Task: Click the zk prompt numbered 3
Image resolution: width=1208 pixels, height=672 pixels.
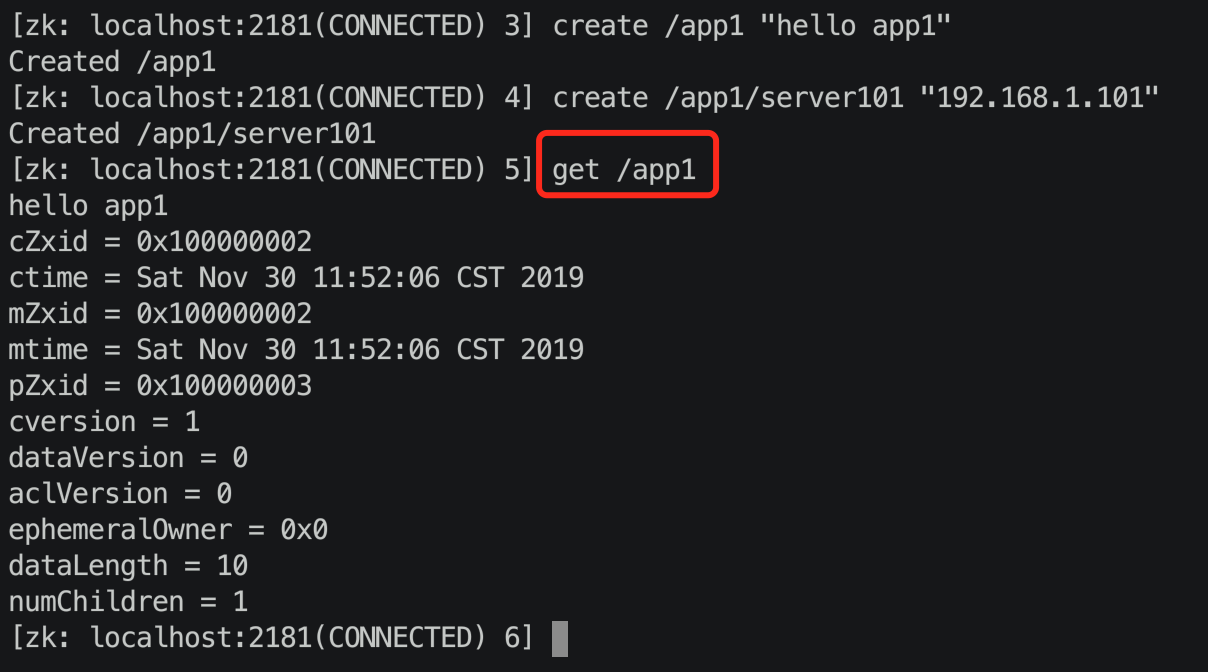Action: tap(272, 26)
